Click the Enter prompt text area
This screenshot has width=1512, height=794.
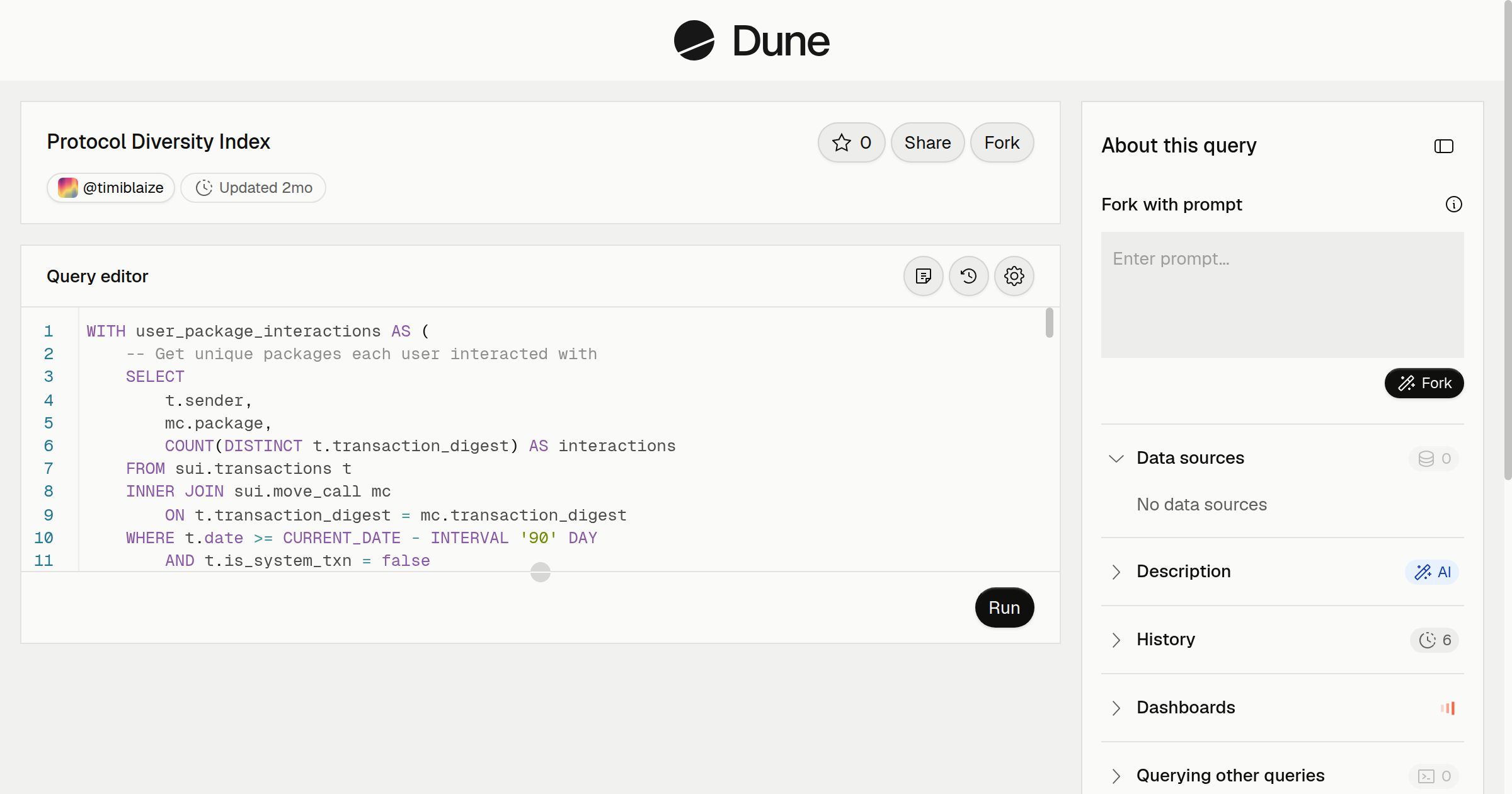(1282, 295)
